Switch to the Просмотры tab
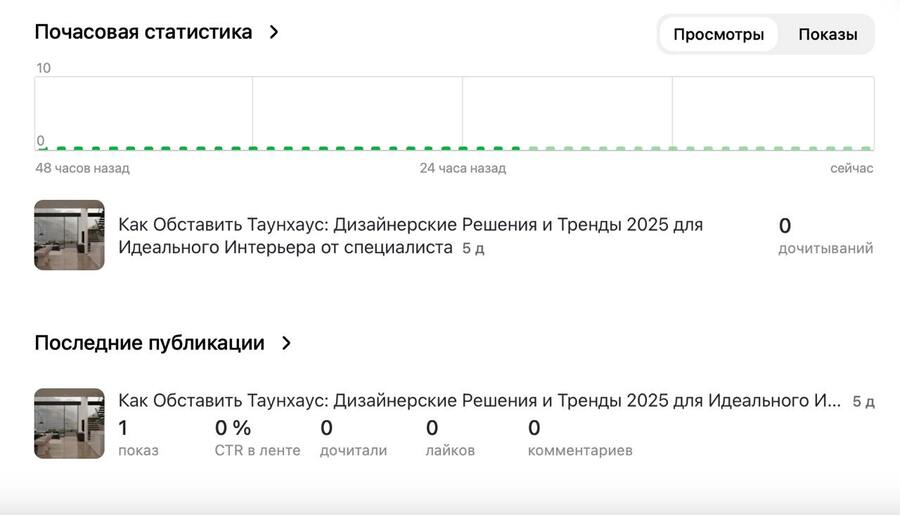Viewport: 900px width, 515px height. (x=718, y=34)
